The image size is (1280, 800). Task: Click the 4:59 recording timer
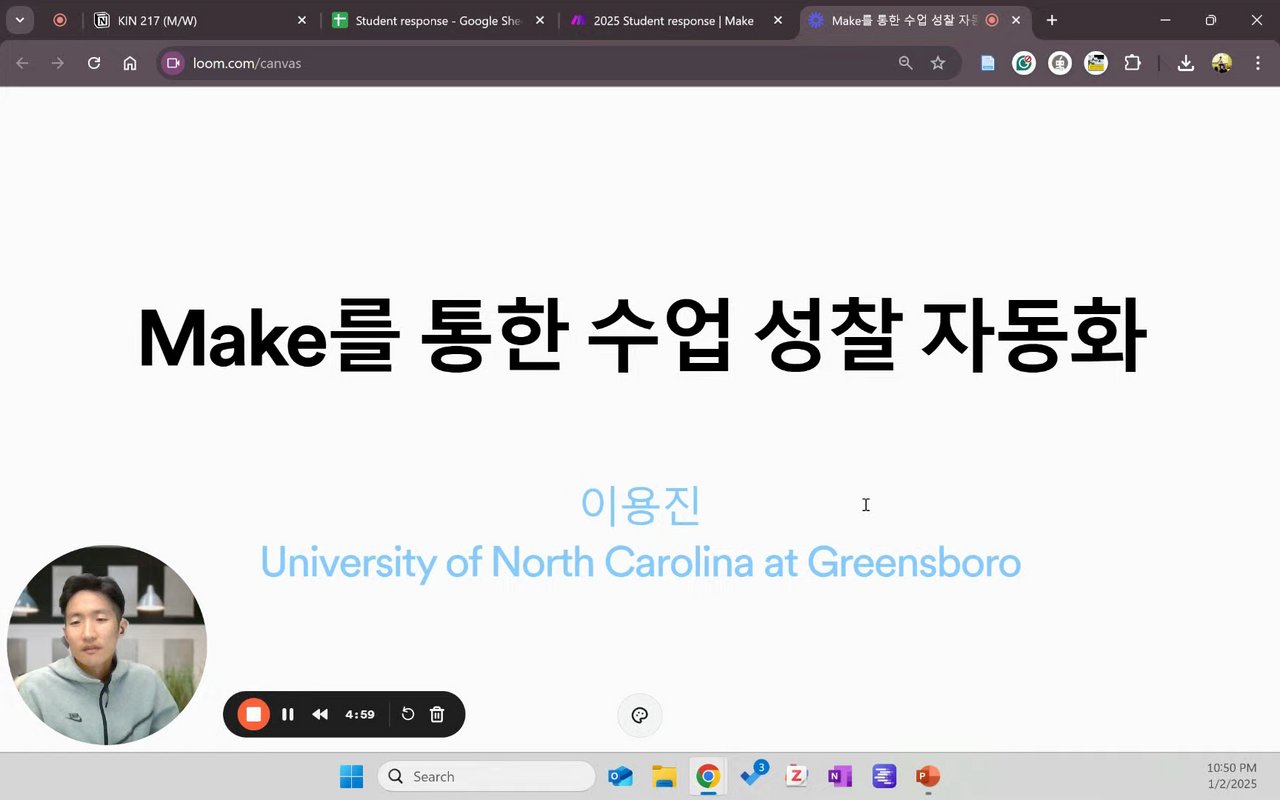(360, 714)
